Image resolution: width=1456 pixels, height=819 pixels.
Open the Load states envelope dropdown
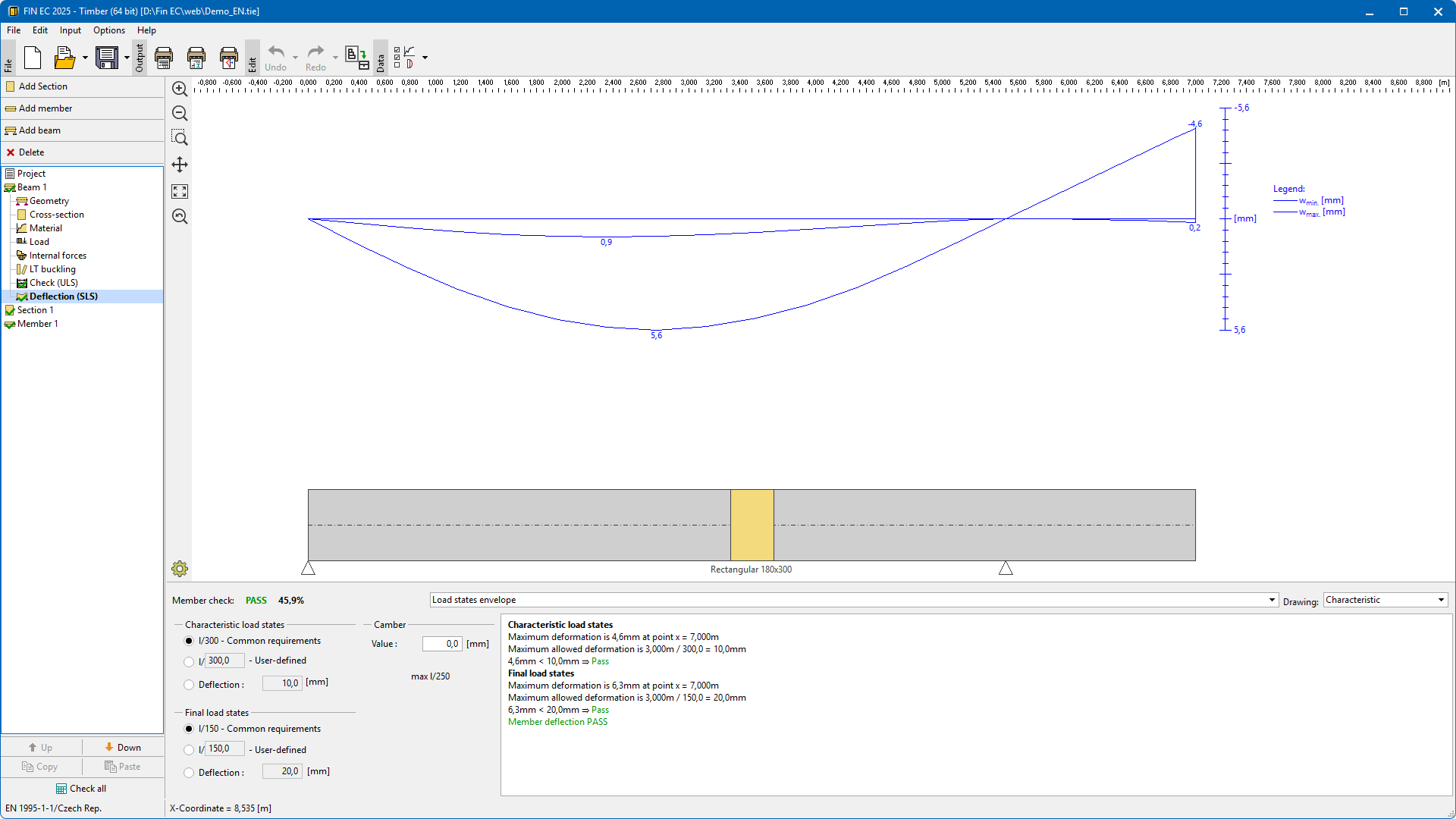[853, 600]
